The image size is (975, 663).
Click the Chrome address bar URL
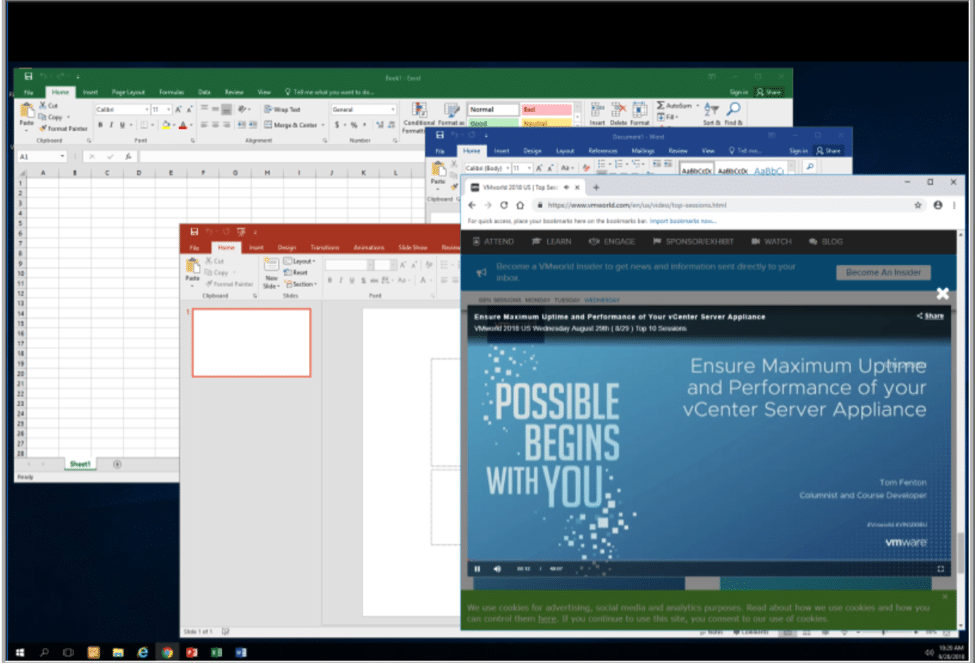coord(637,205)
